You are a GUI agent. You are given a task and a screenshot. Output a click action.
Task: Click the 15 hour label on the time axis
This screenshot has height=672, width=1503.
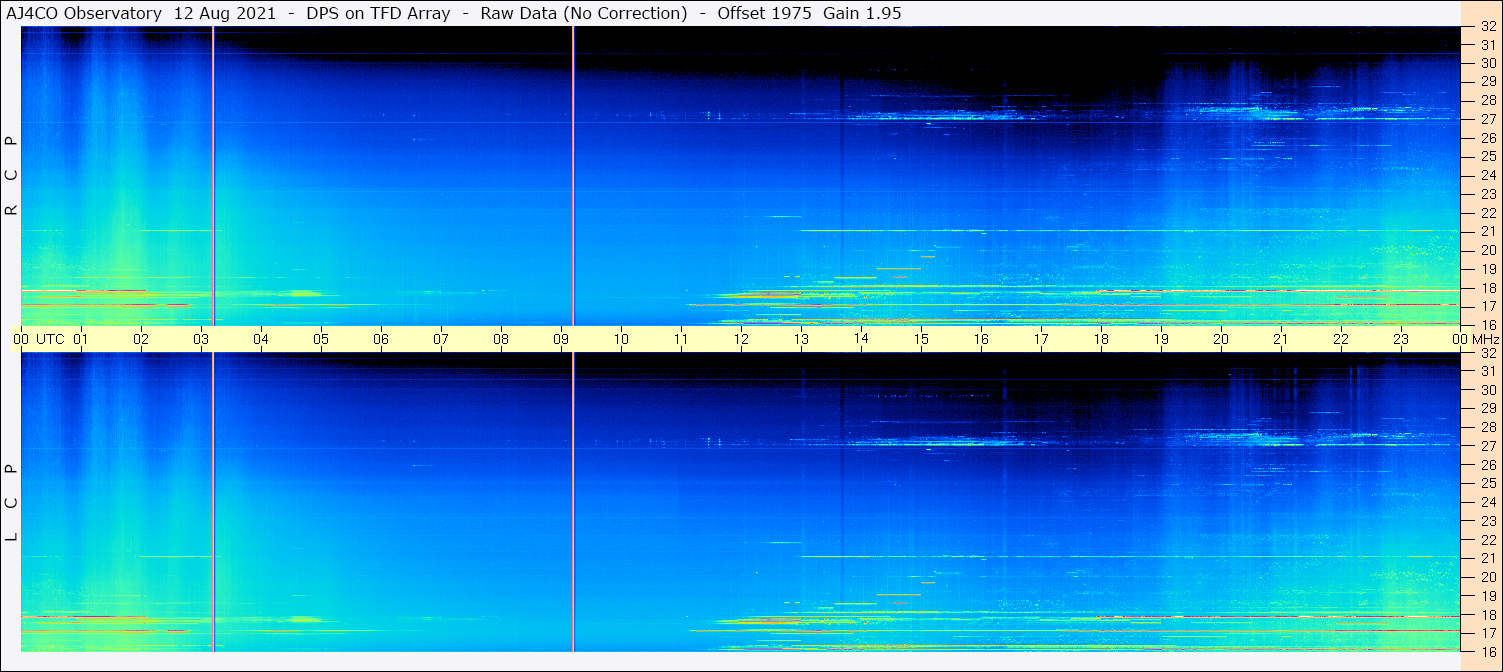pyautogui.click(x=921, y=339)
